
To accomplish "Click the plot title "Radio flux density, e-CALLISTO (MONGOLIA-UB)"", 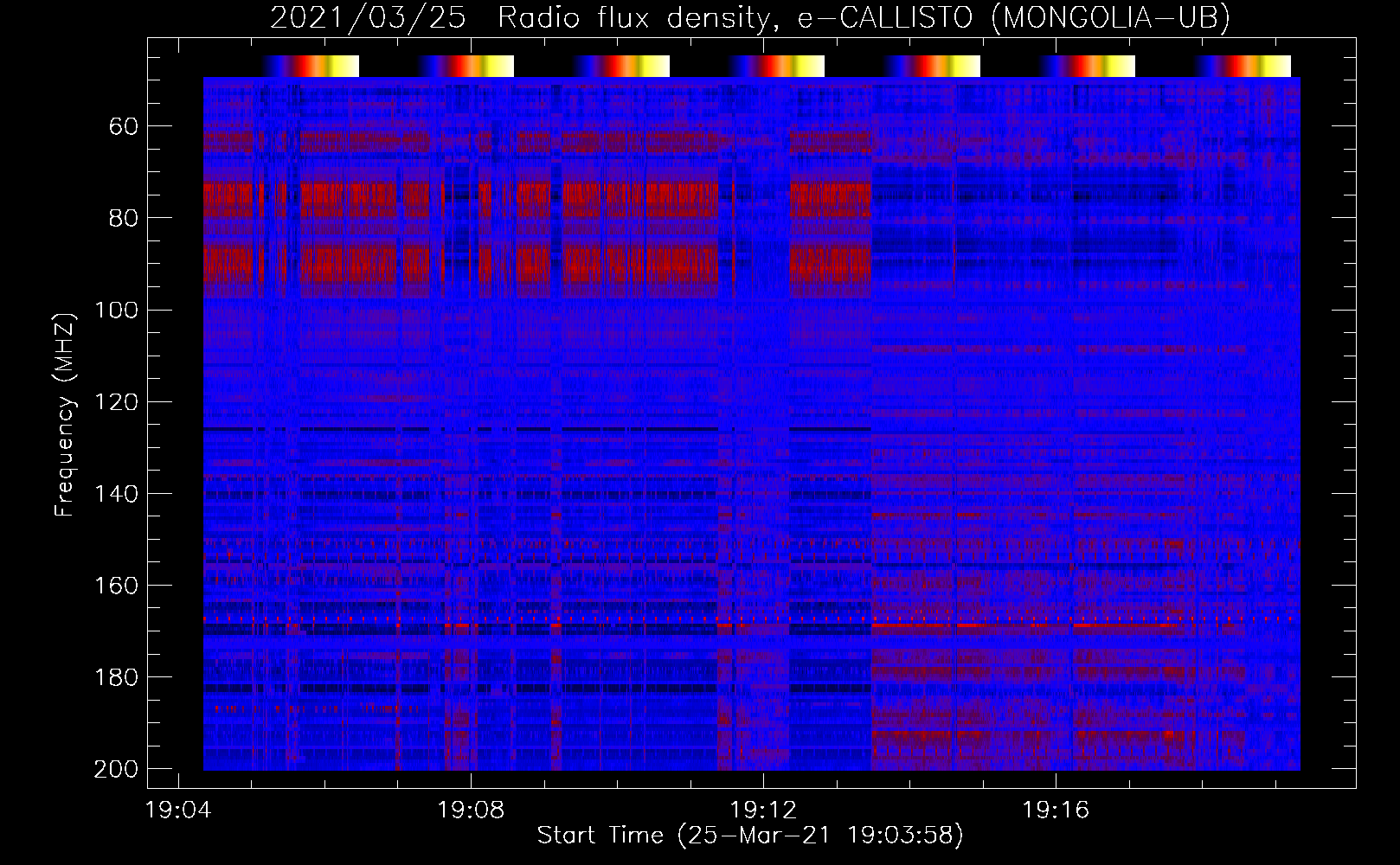I will click(864, 17).
